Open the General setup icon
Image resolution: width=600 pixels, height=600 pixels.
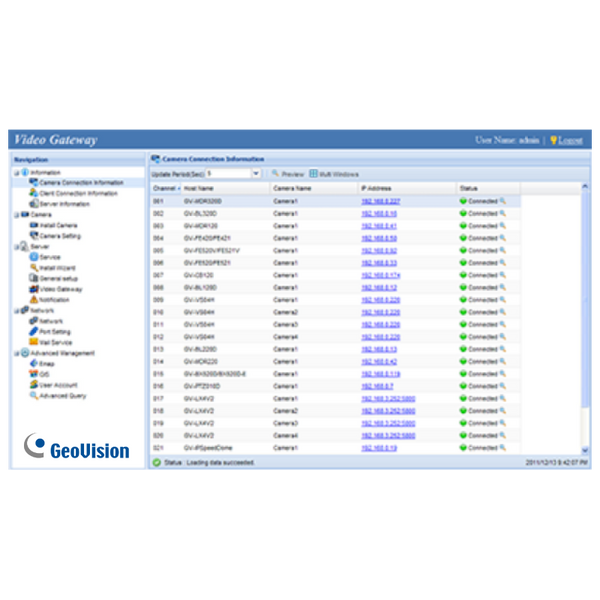(x=34, y=278)
